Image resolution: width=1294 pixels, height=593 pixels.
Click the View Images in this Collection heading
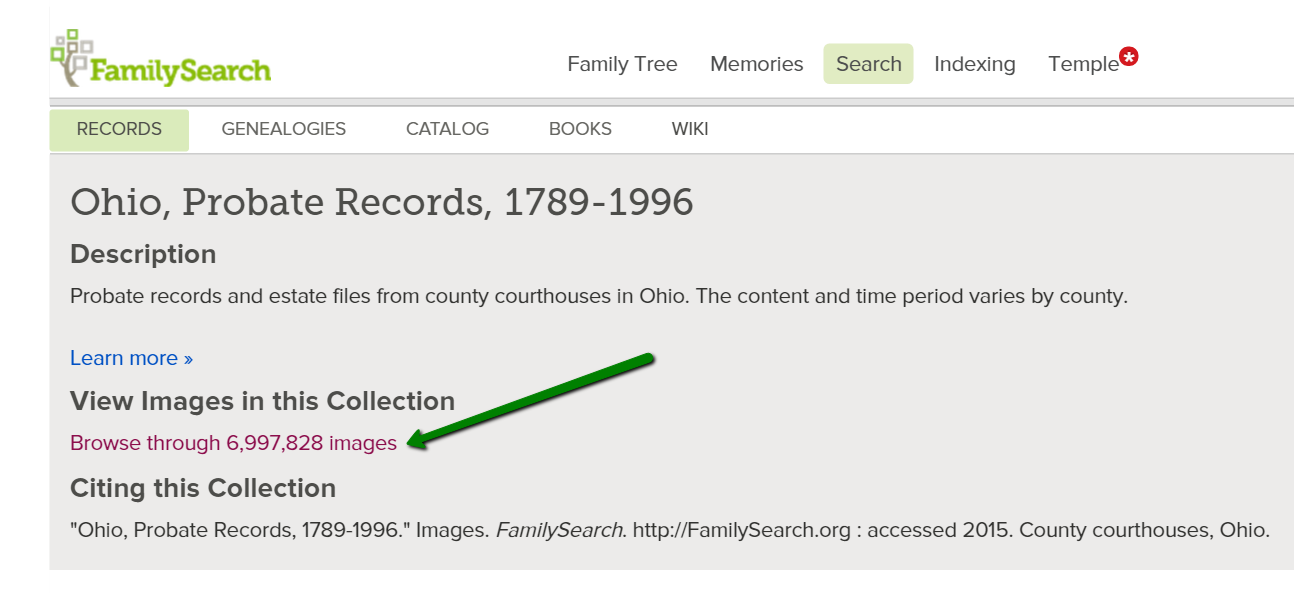point(262,401)
